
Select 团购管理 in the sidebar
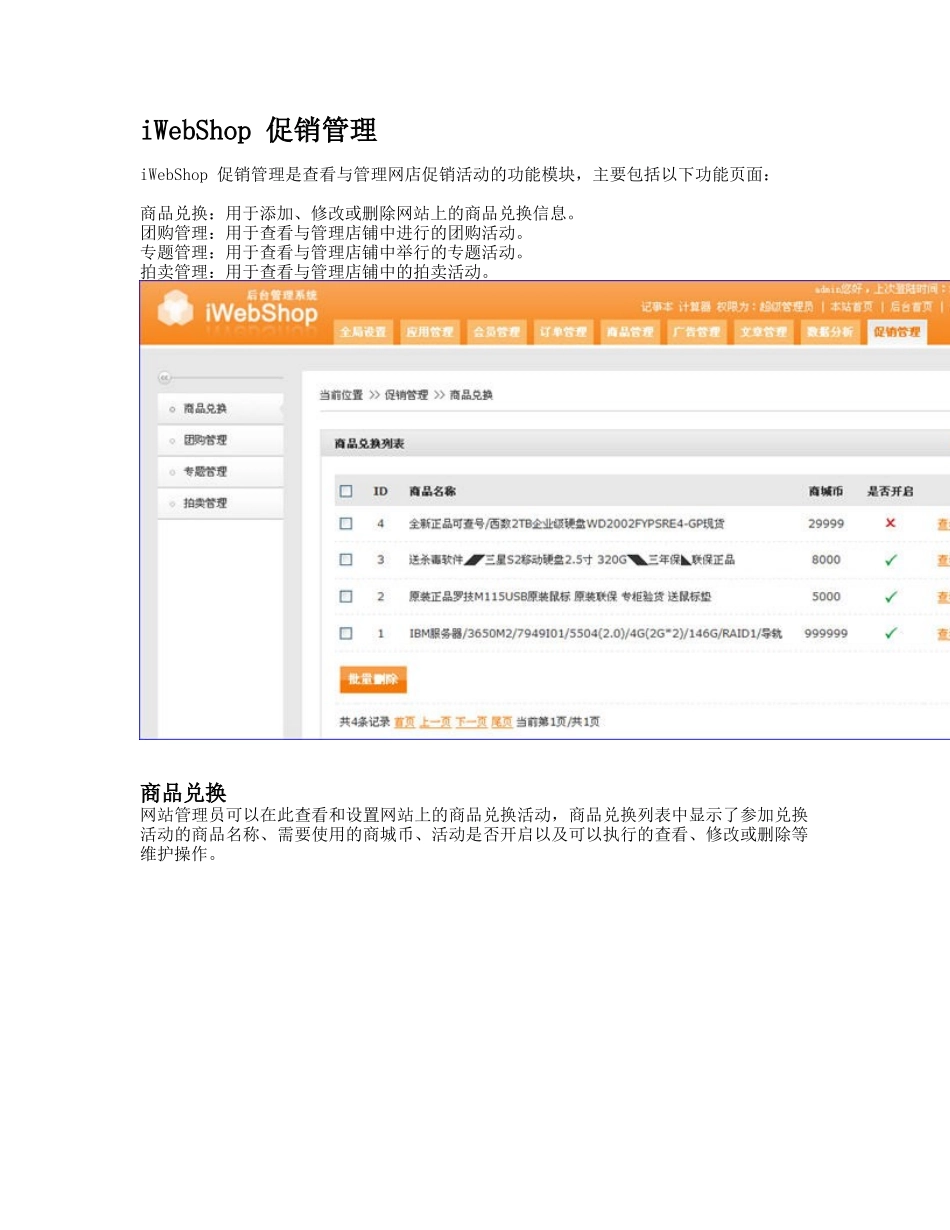coord(221,440)
